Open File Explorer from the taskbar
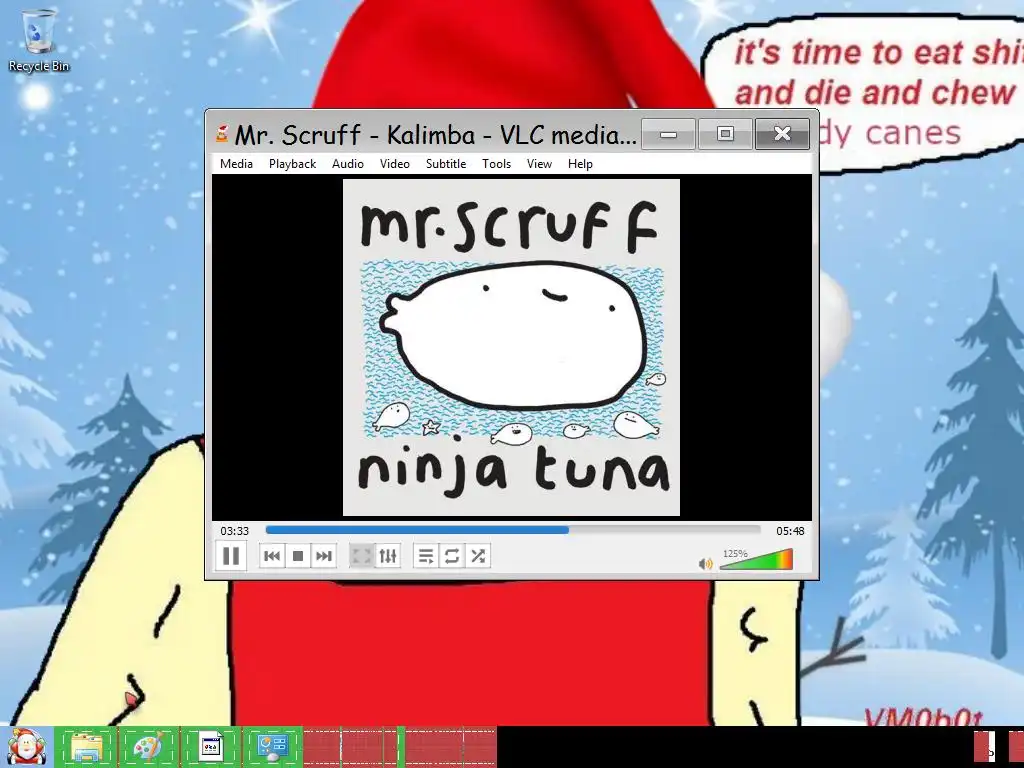Viewport: 1024px width, 768px height. click(86, 747)
